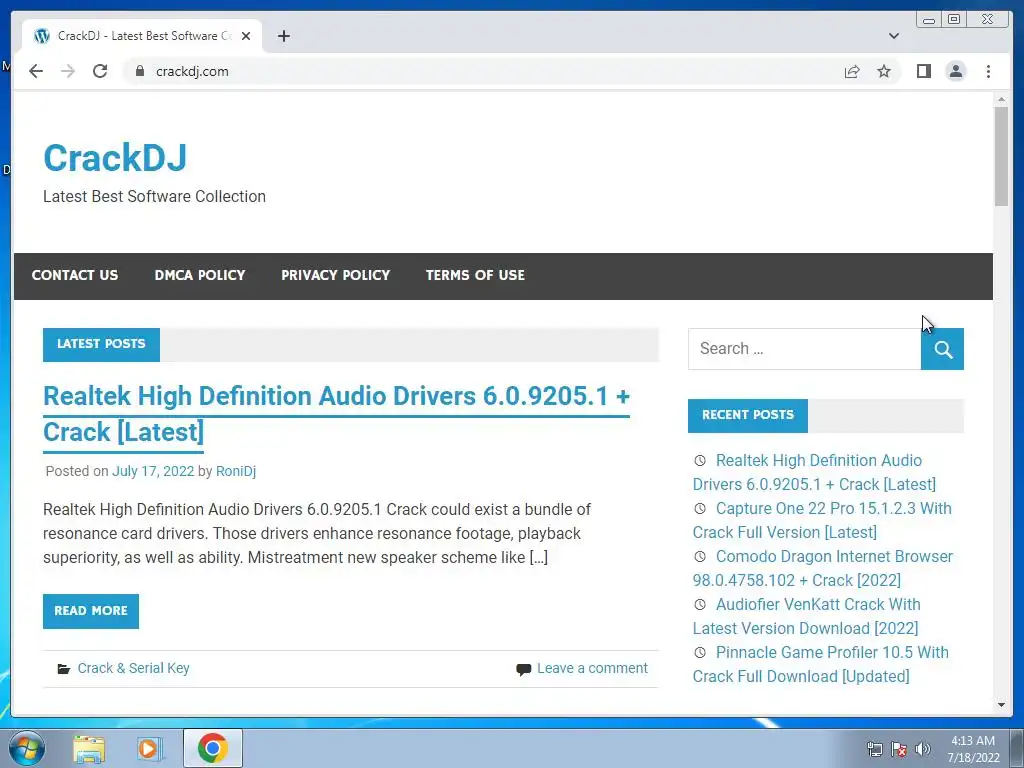Open recent post Capture One 22 Pro

coord(822,520)
